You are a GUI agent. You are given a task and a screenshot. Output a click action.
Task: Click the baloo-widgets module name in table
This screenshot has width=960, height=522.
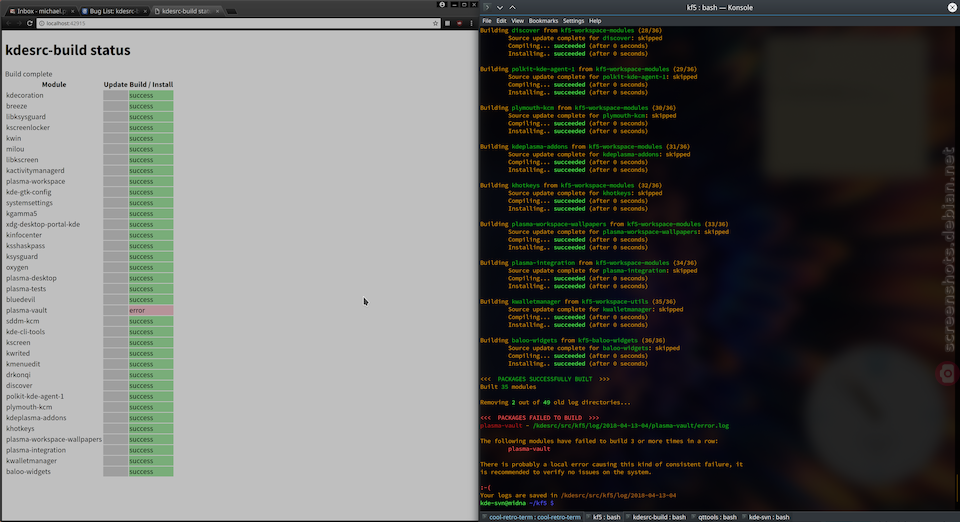tap(28, 471)
